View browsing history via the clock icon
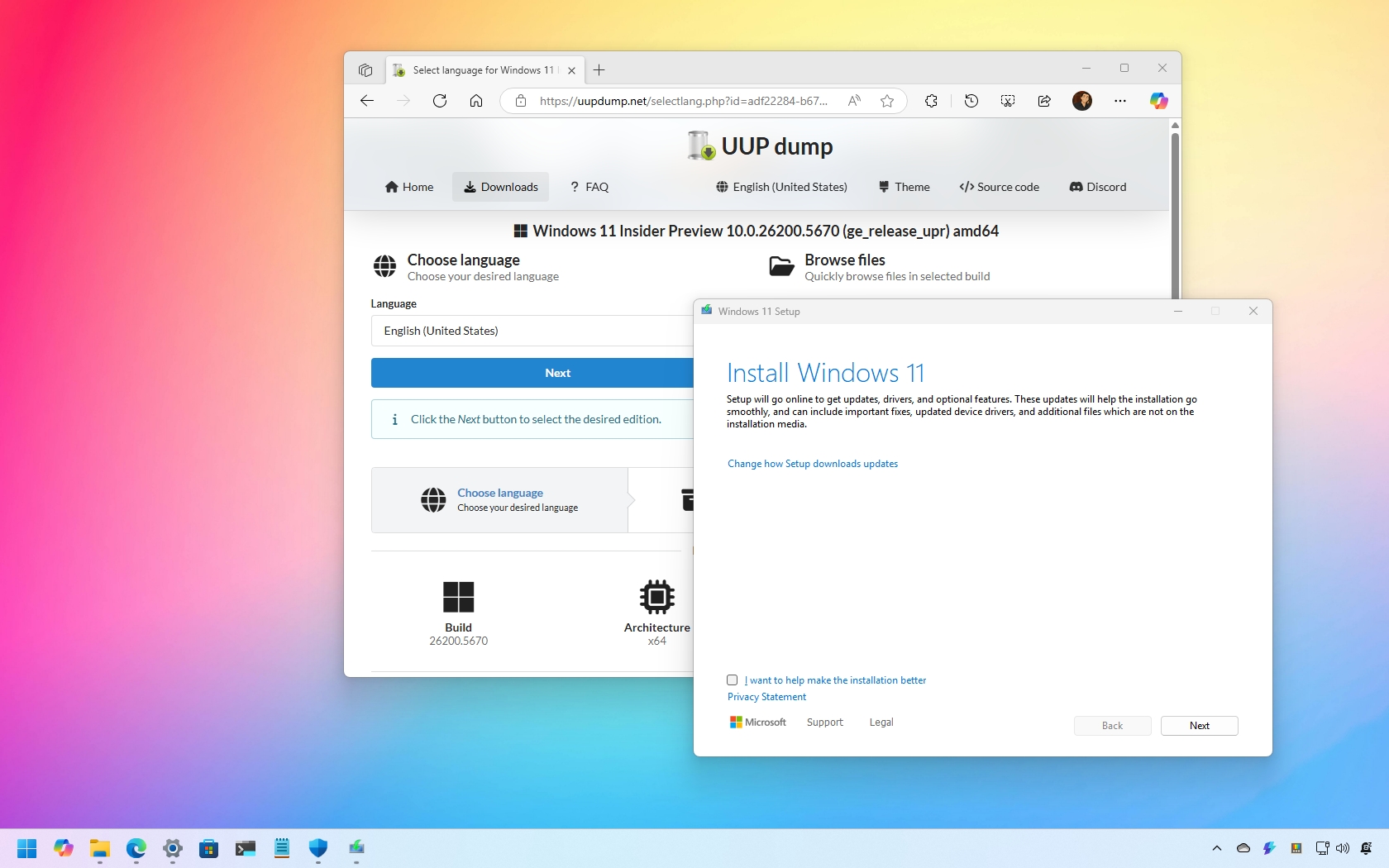This screenshot has width=1389, height=868. click(x=971, y=101)
